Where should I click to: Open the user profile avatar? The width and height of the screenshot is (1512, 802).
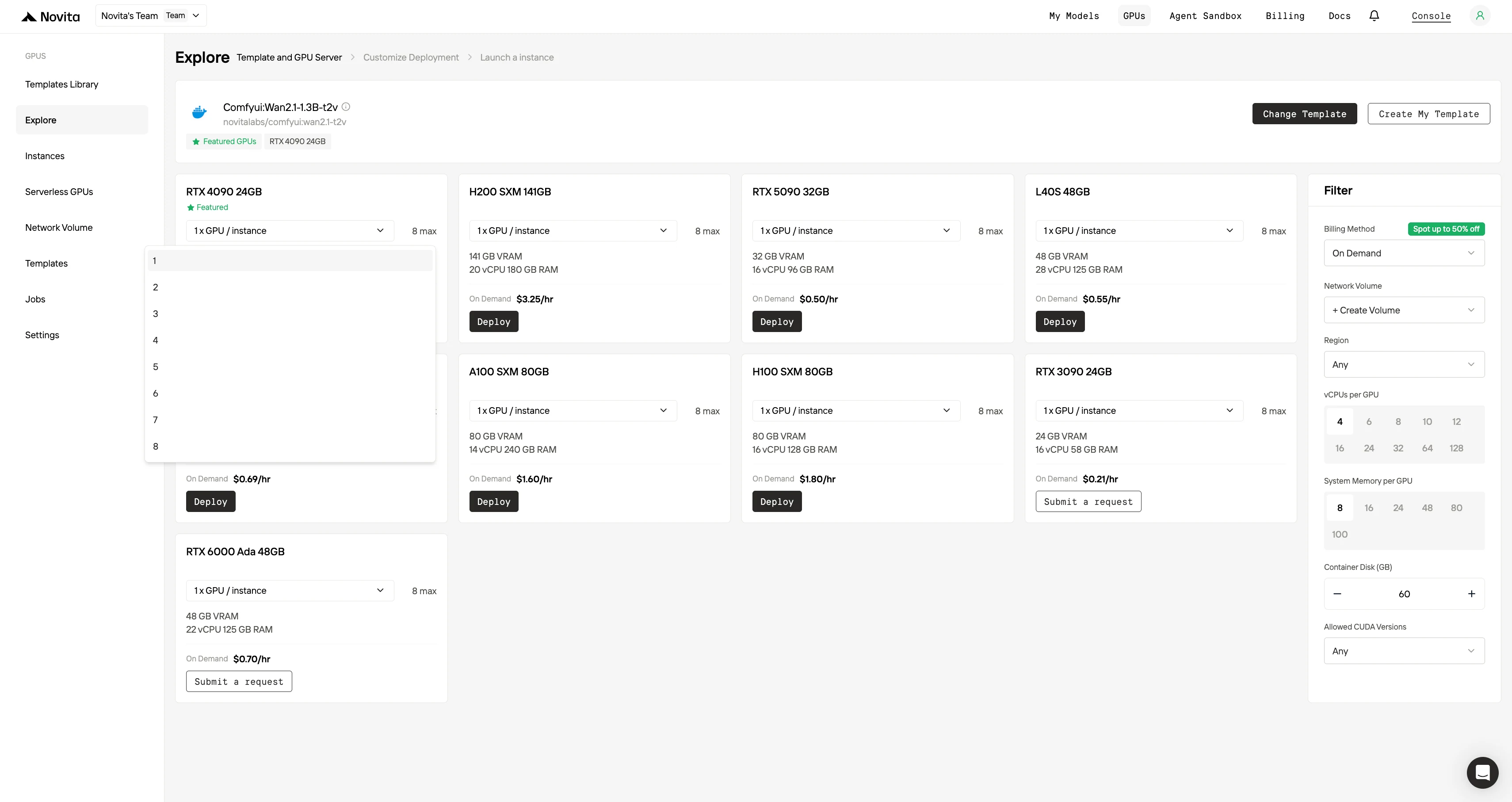(1480, 16)
